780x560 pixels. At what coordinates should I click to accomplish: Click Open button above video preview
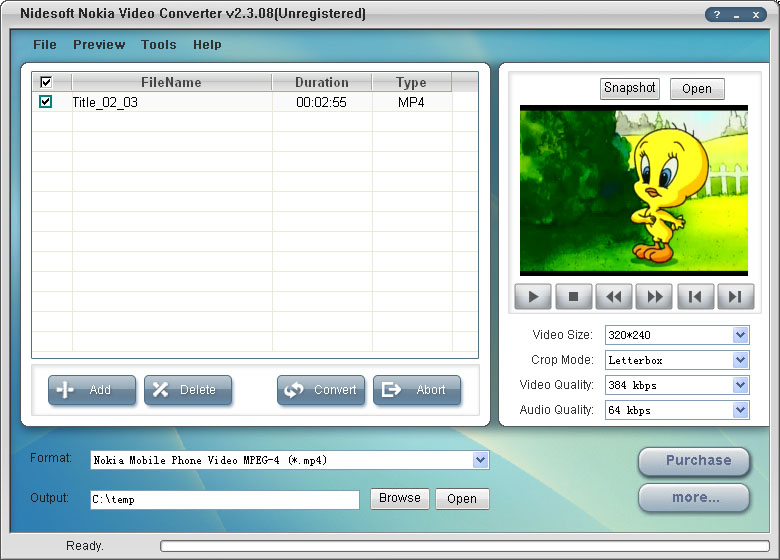[x=697, y=89]
